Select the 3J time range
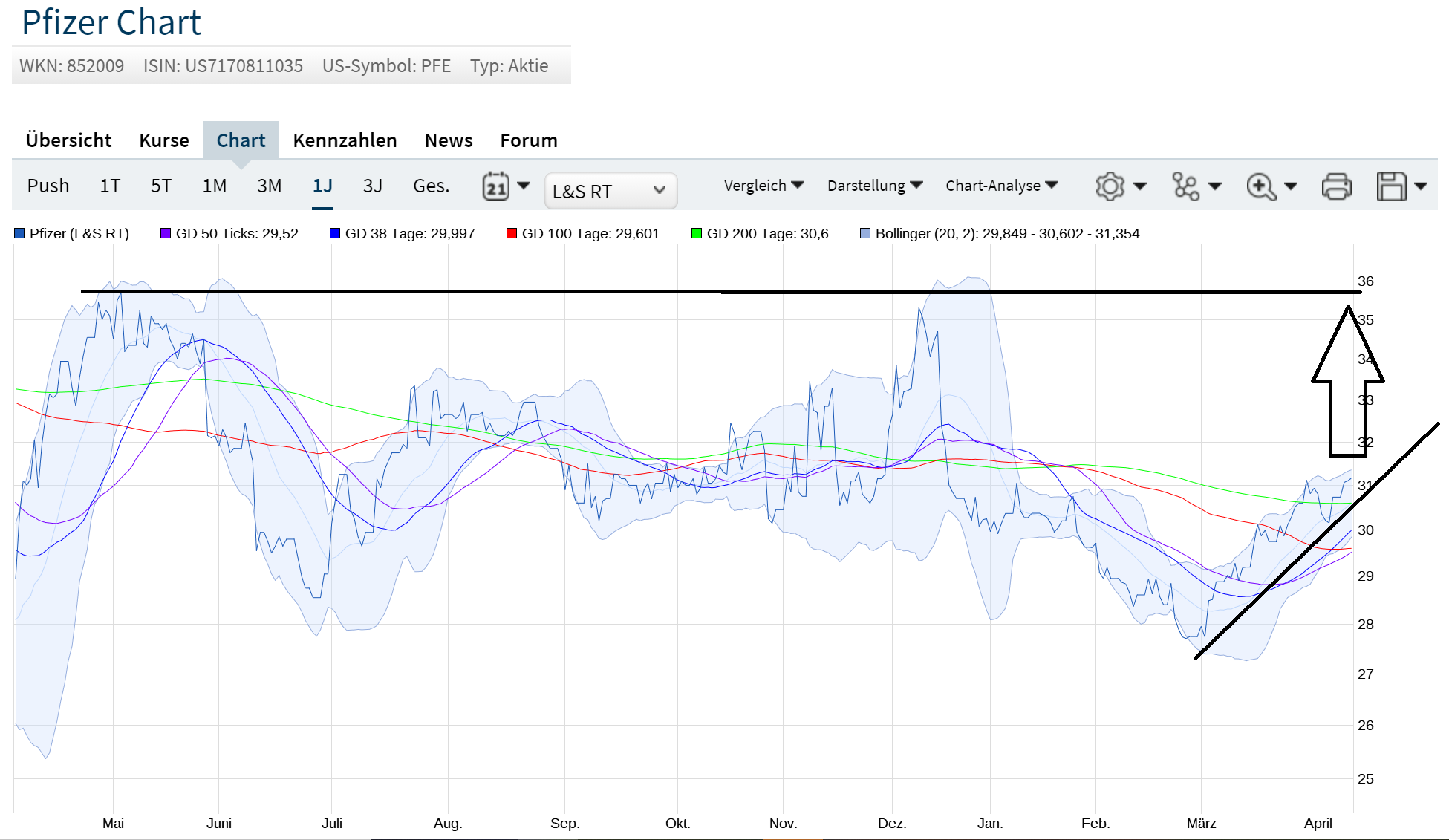The height and width of the screenshot is (840, 1449). [x=372, y=186]
